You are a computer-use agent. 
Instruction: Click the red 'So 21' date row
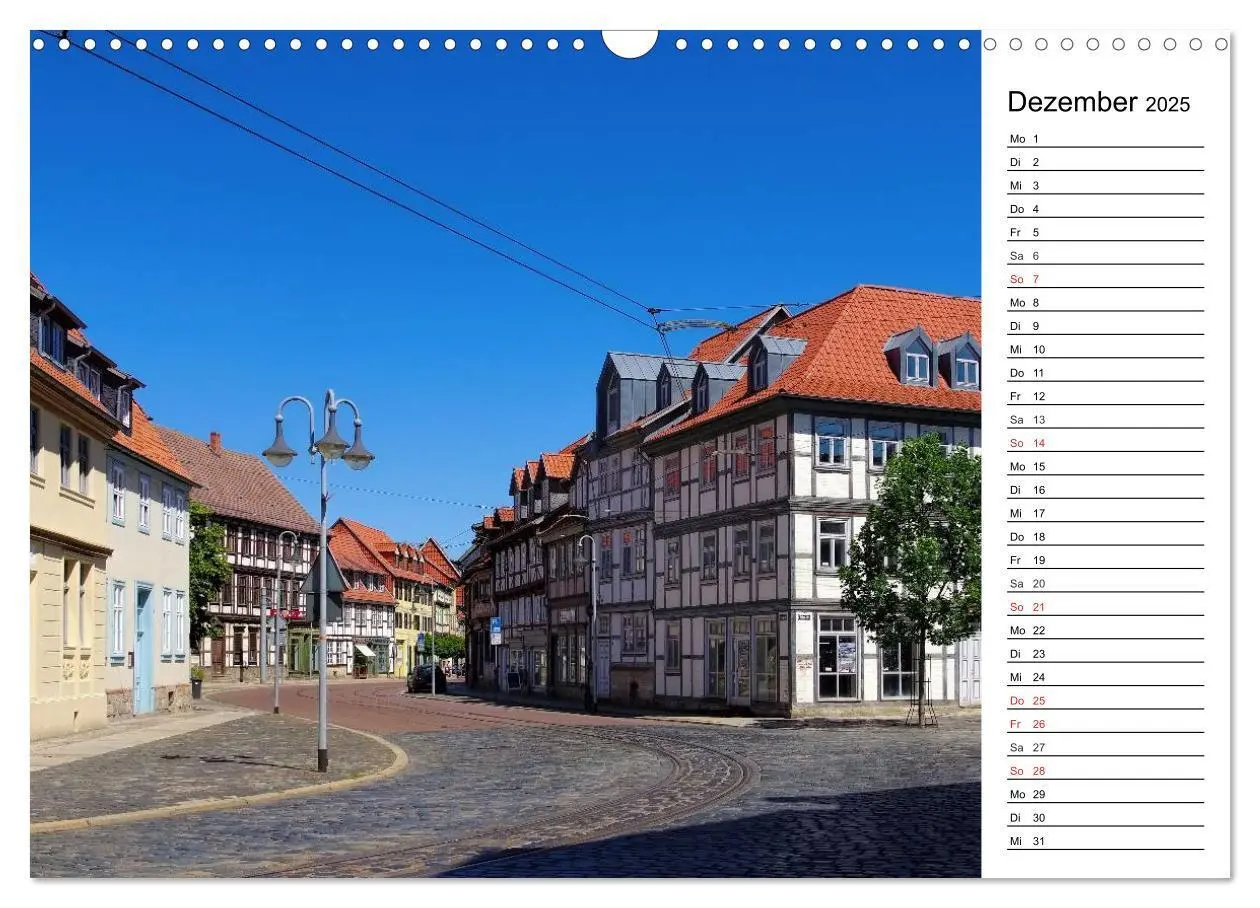[1105, 607]
